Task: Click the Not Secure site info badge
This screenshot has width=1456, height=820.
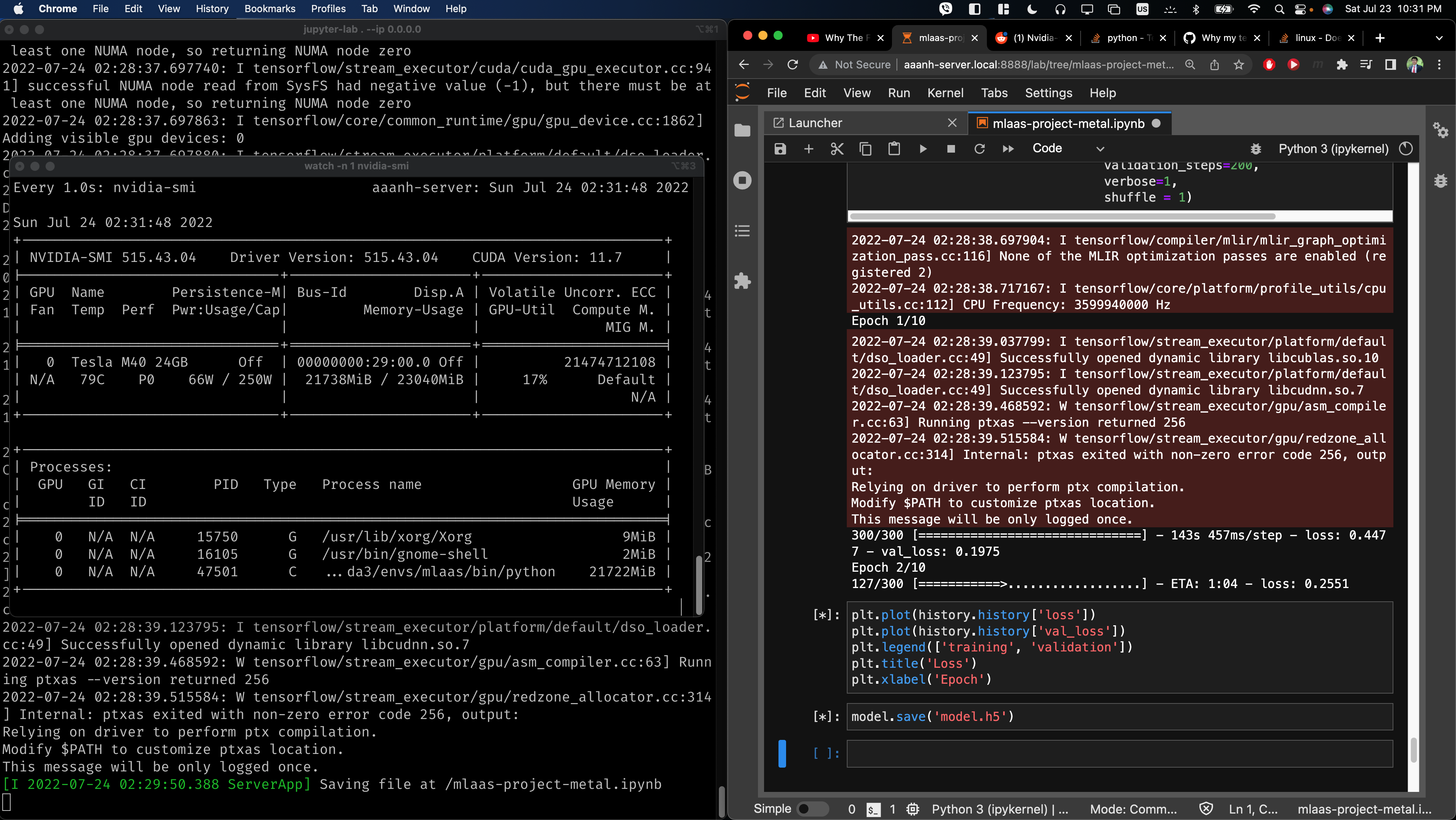Action: [x=854, y=65]
